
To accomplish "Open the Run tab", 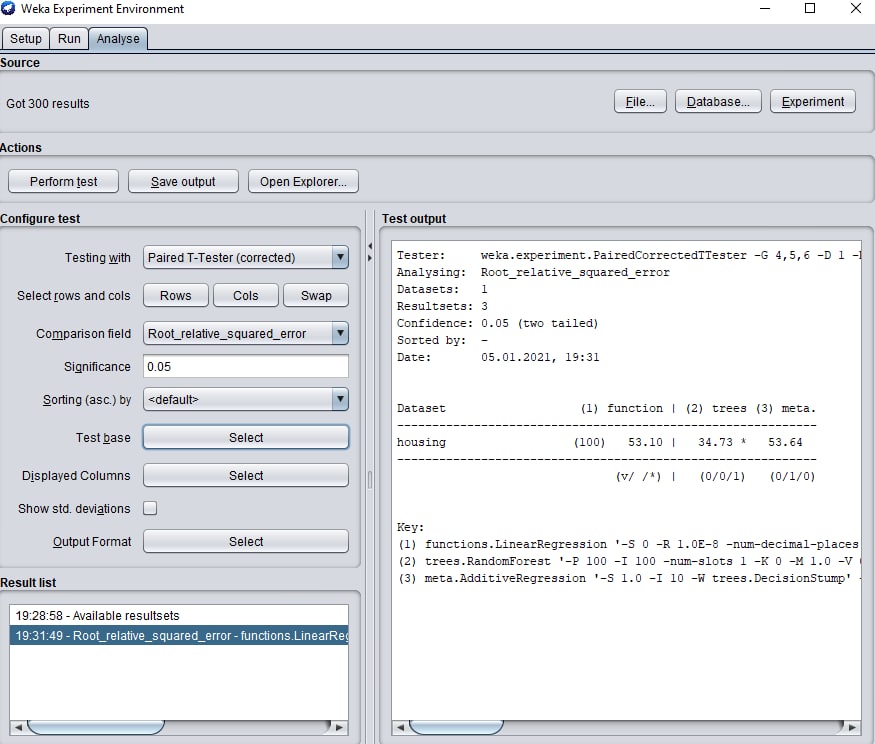I will [x=69, y=39].
